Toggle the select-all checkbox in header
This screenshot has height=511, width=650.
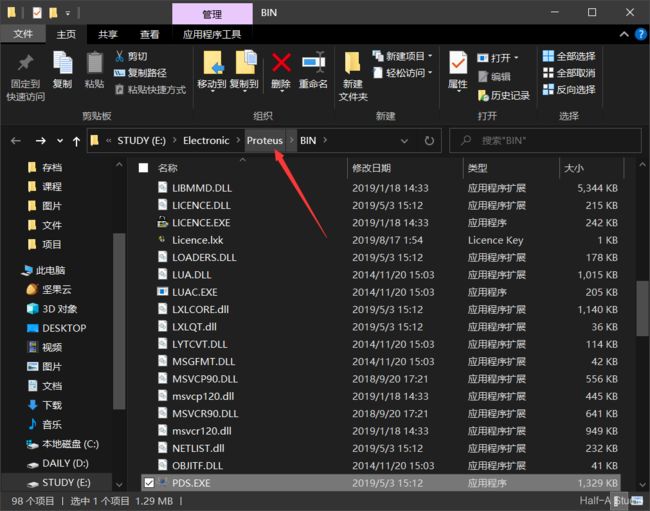coord(143,168)
